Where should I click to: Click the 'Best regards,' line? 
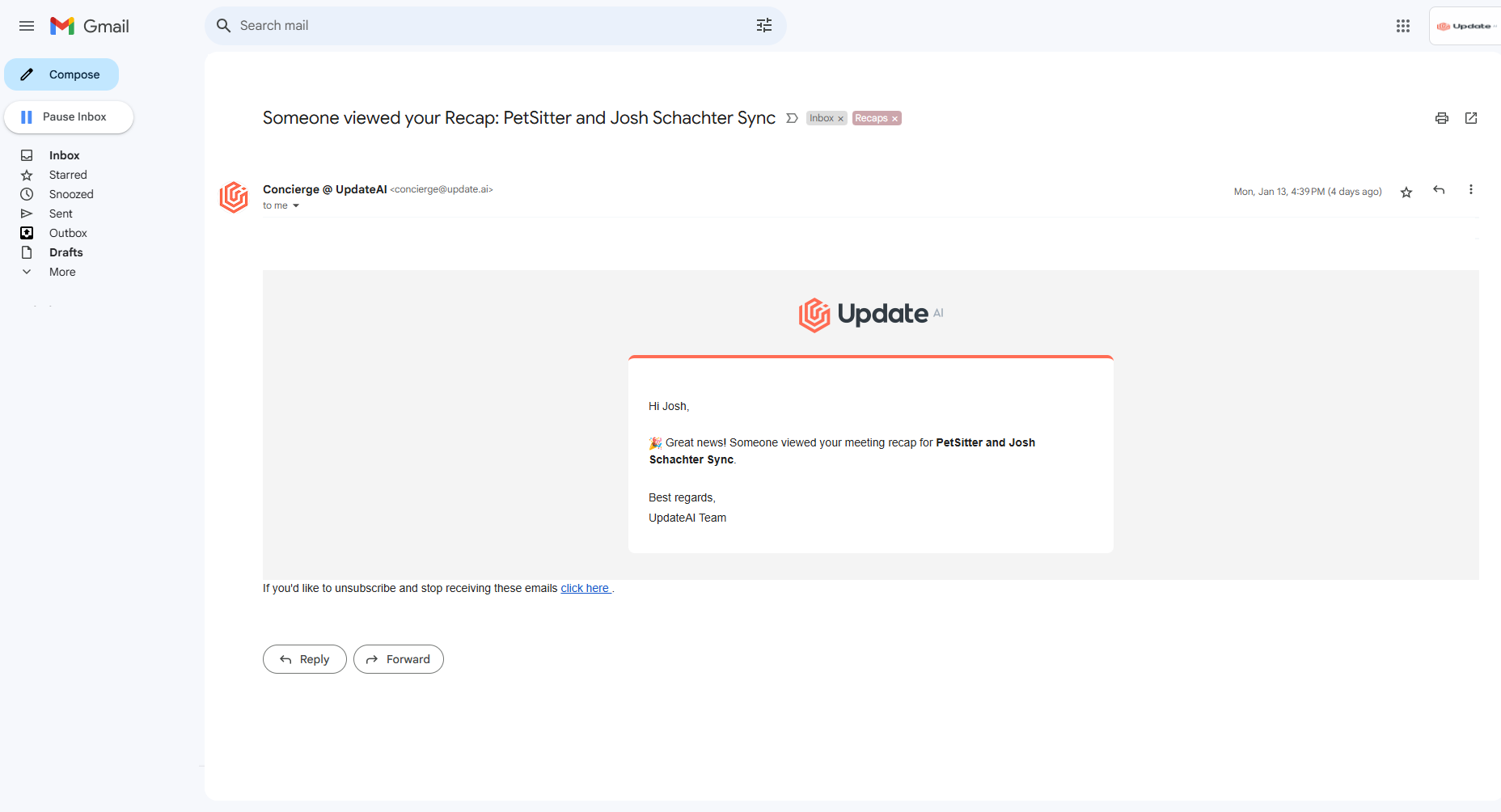coord(682,497)
